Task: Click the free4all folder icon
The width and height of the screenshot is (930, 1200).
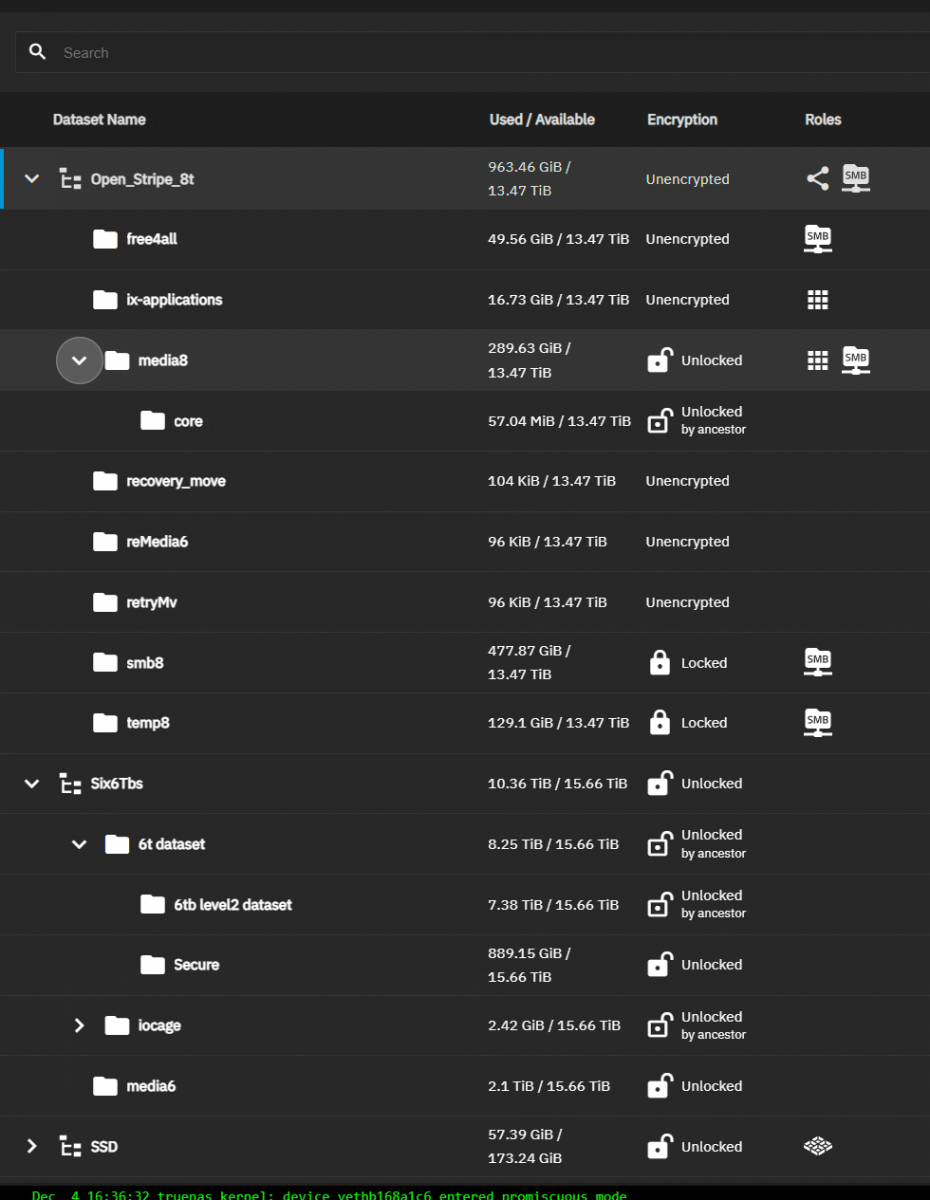Action: click(105, 239)
